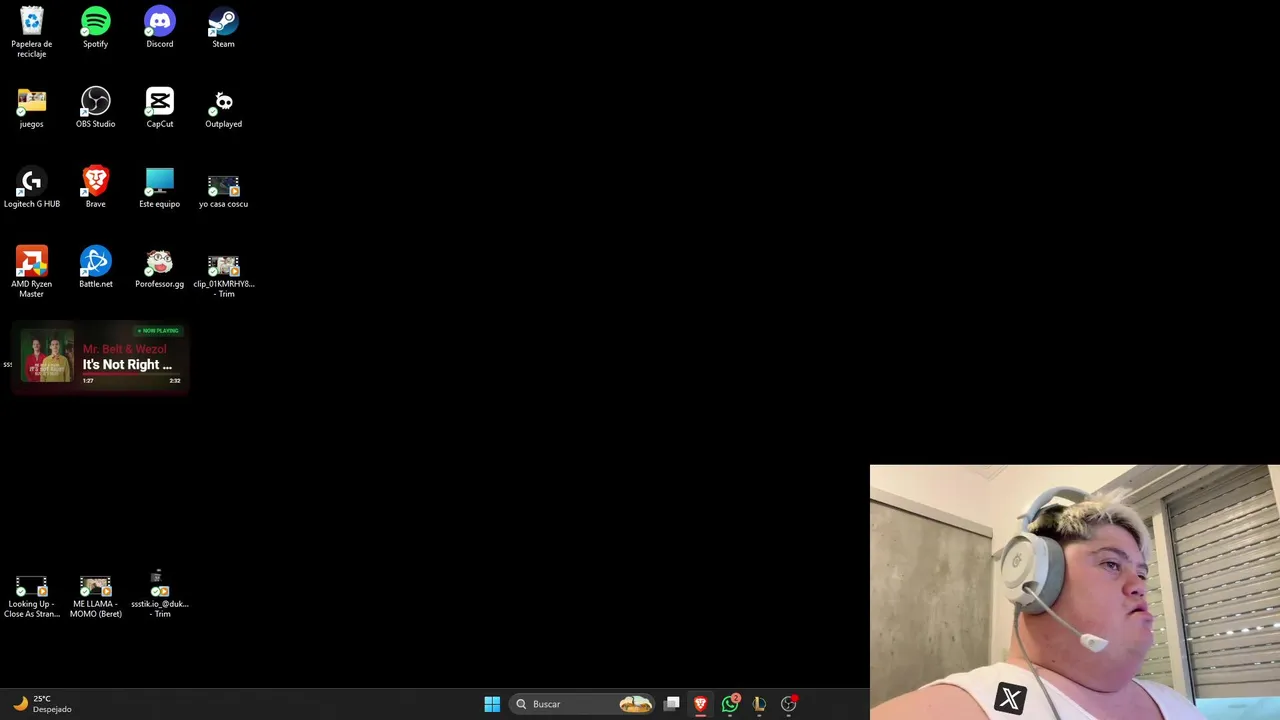Open Brave browser from the taskbar
Screen dimensions: 1280x720
click(x=701, y=704)
